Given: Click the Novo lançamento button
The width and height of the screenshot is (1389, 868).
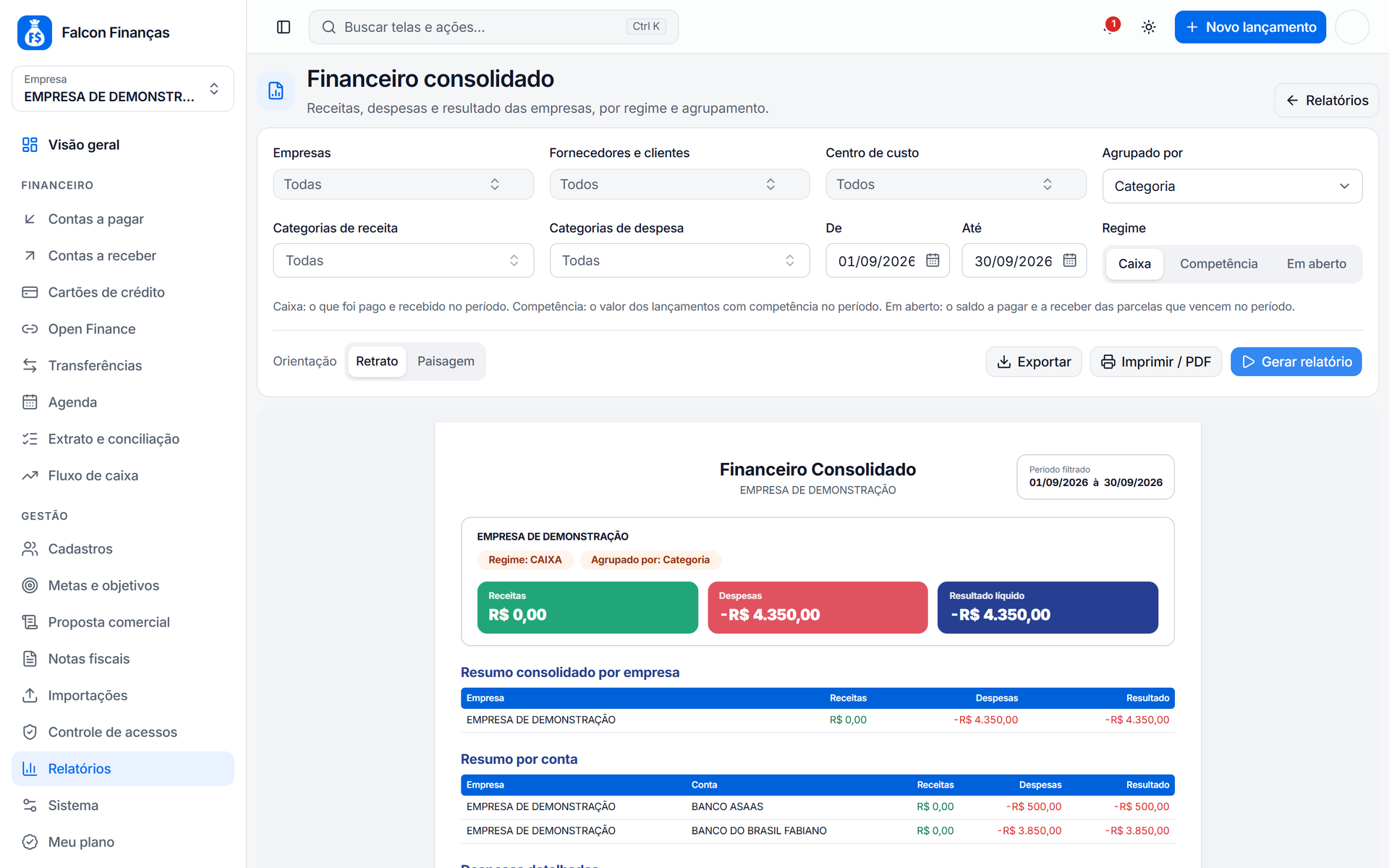Looking at the screenshot, I should point(1250,27).
